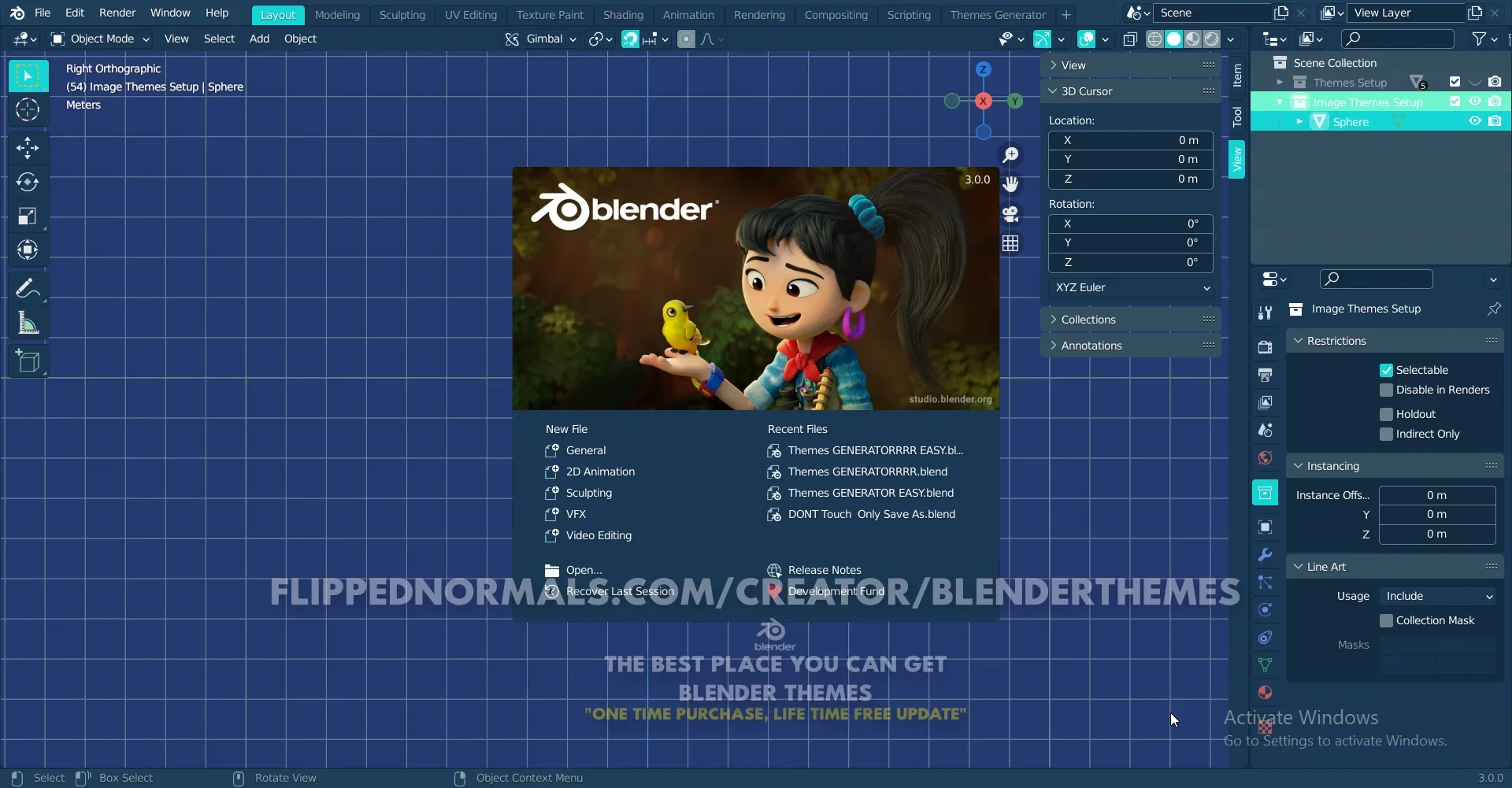Click the 3D Cursor Location X field
The image size is (1512, 788).
click(1131, 140)
